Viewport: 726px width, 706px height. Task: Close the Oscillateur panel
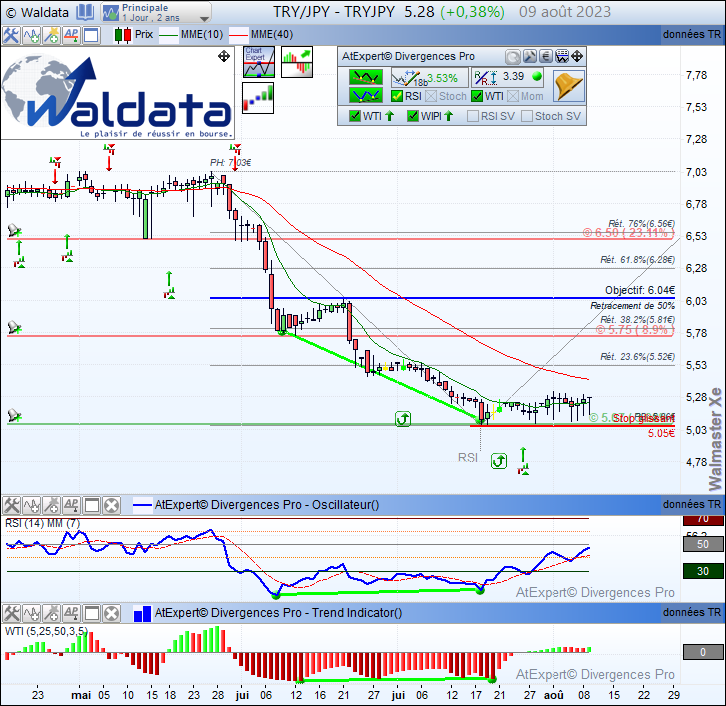[x=111, y=506]
